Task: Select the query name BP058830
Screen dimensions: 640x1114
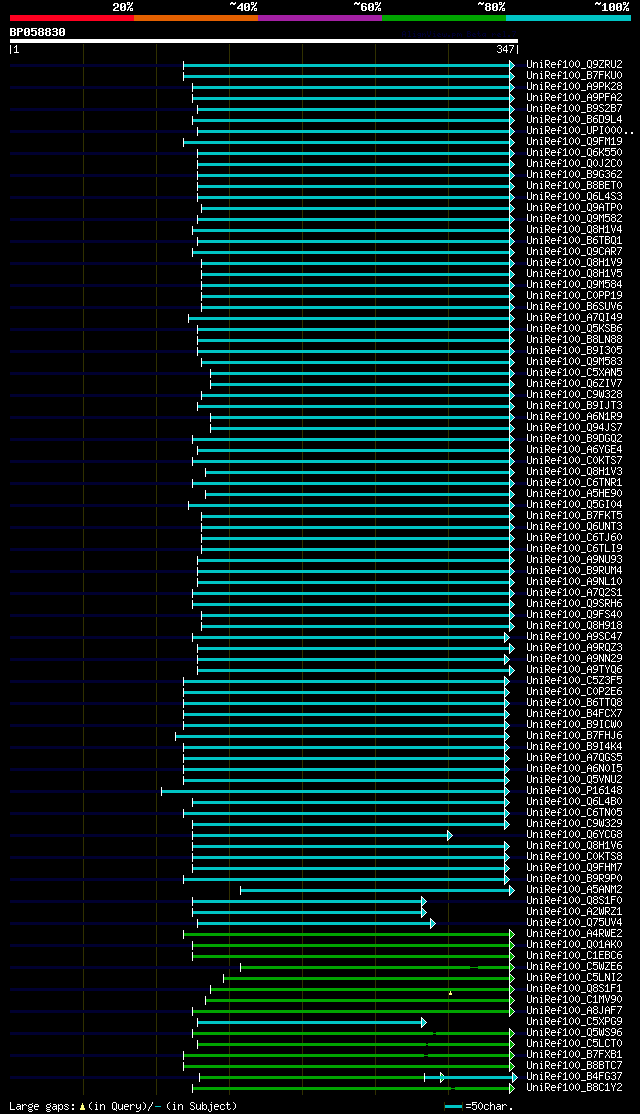Action: [38, 32]
